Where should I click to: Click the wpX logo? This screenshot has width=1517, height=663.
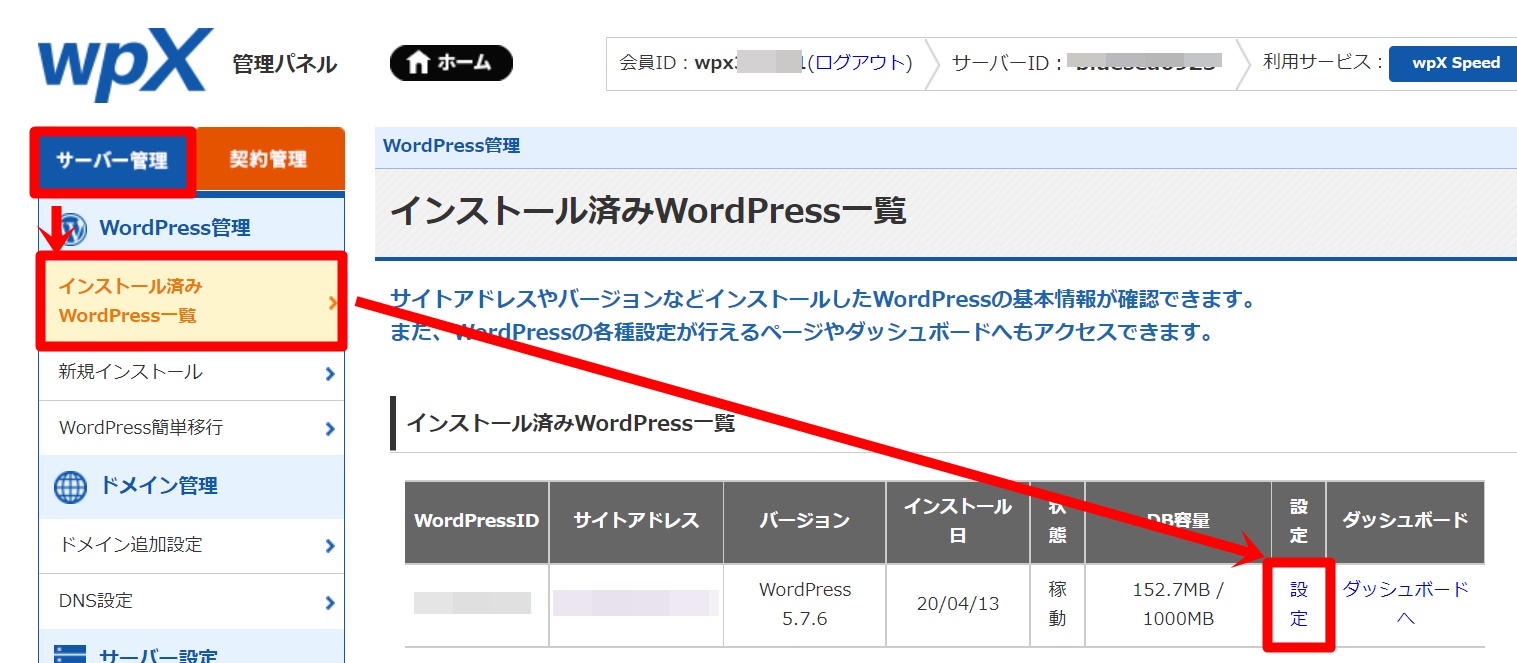click(125, 65)
